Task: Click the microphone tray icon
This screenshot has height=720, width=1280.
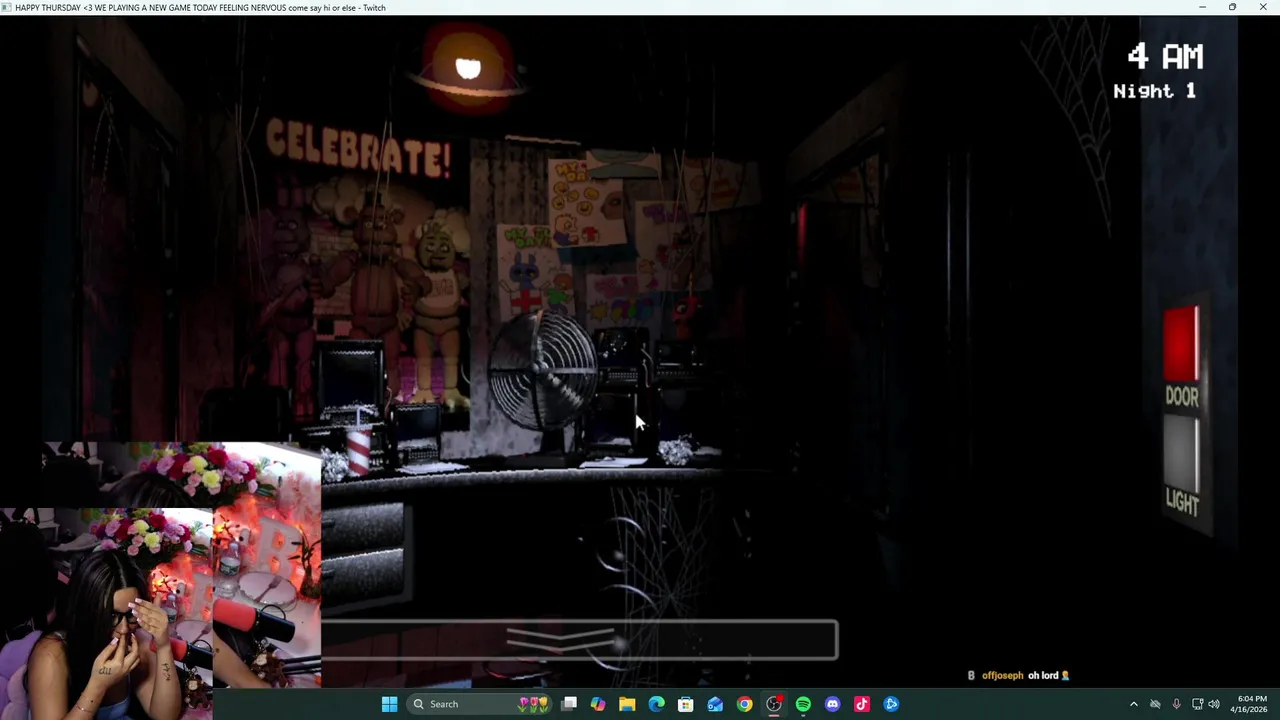Action: click(x=1176, y=704)
